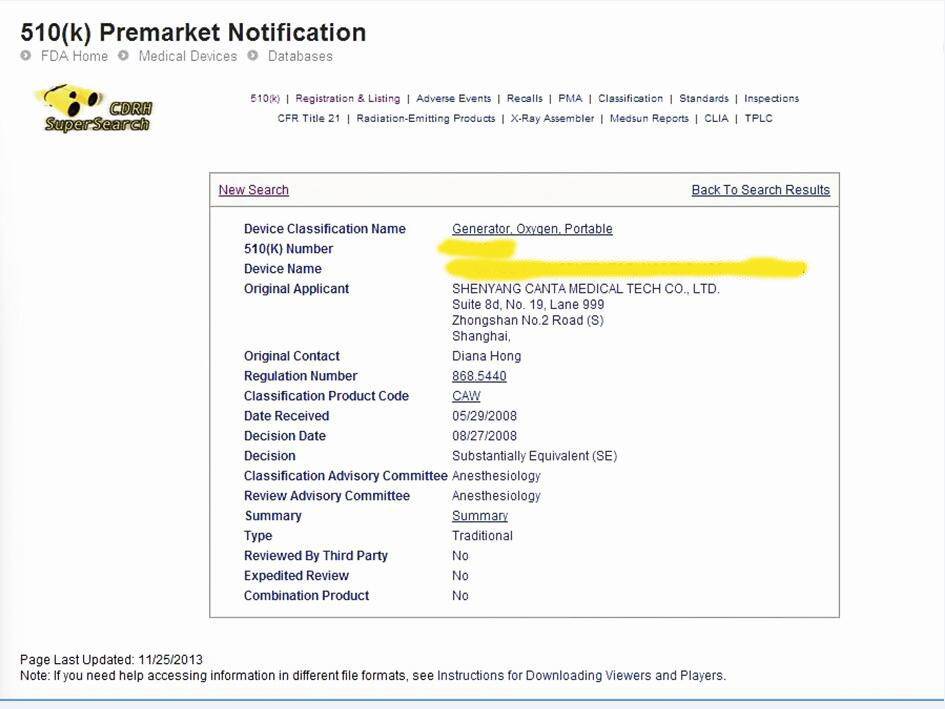Open the Summary document link
Image resolution: width=945 pixels, height=709 pixels.
(x=479, y=516)
